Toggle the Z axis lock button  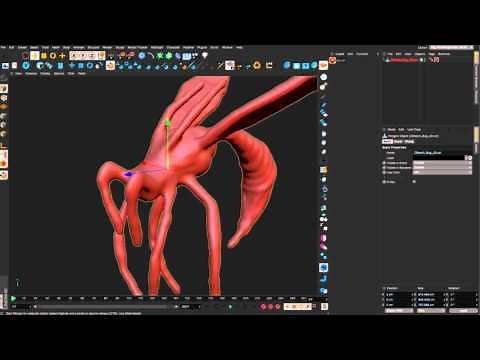coord(91,56)
